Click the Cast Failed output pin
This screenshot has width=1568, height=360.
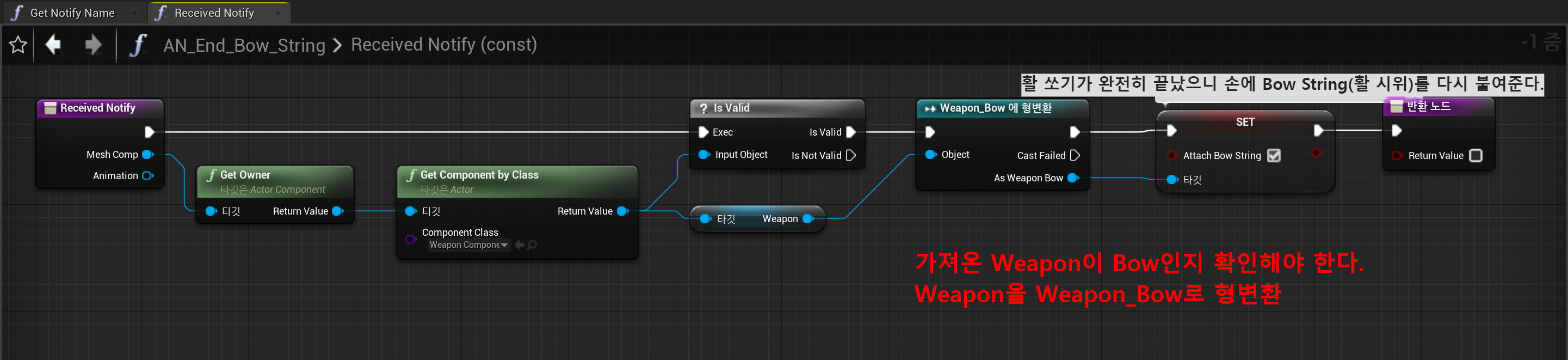click(1075, 155)
